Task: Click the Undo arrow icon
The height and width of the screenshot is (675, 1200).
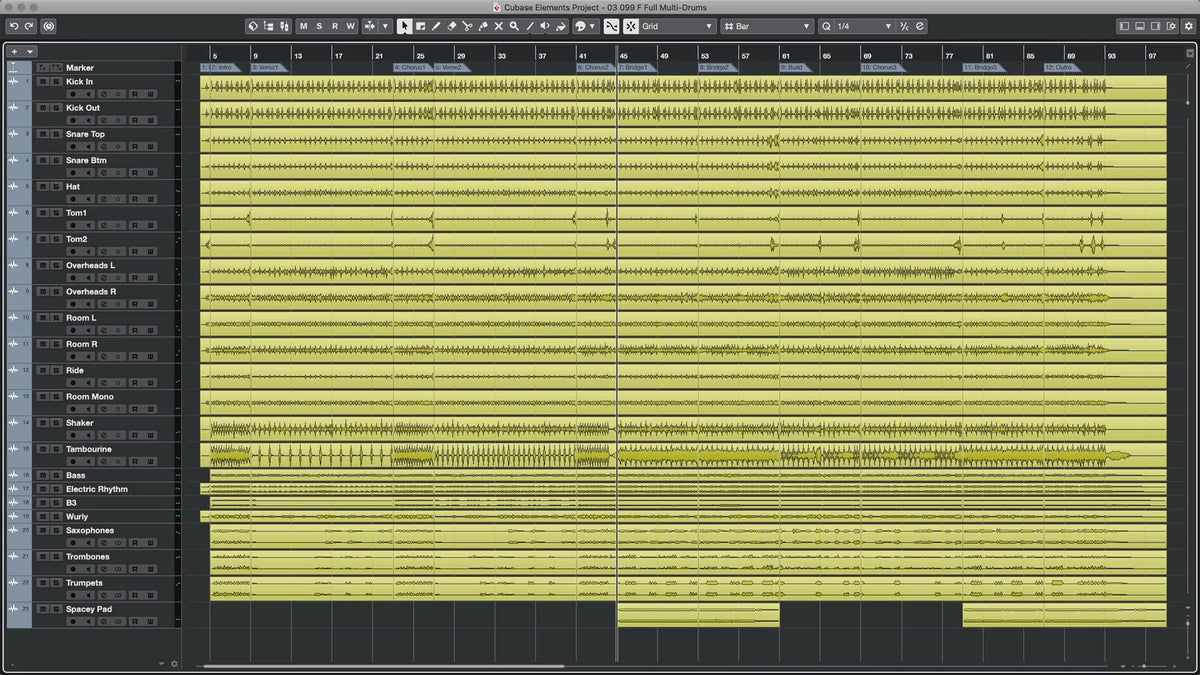Action: (x=14, y=26)
